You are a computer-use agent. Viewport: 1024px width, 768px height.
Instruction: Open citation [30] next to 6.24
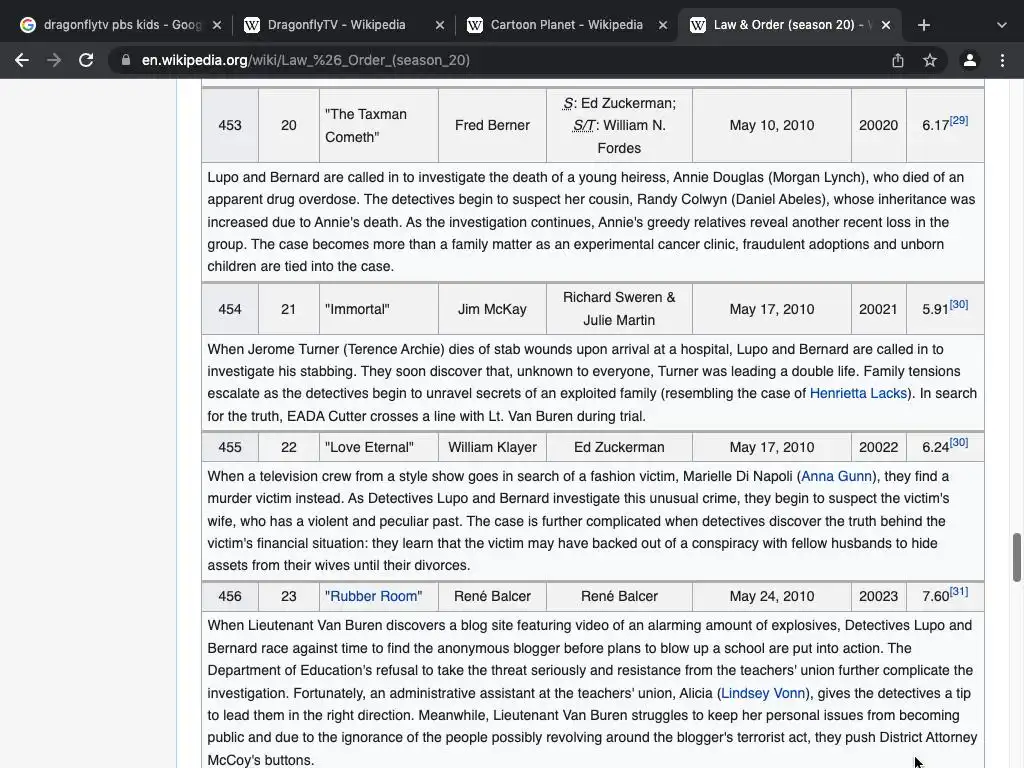(959, 442)
